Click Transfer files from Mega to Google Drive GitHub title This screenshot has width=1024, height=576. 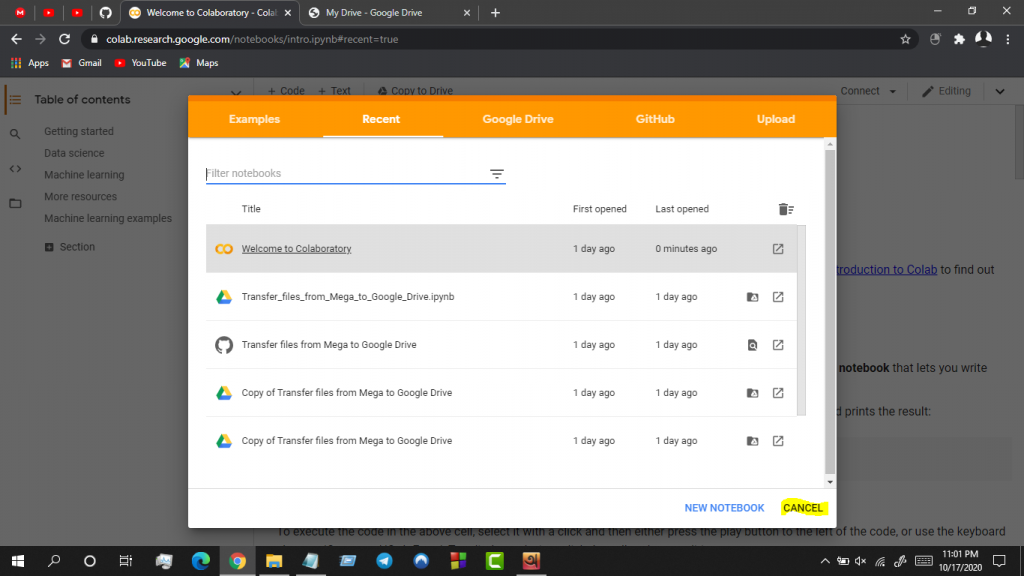pyautogui.click(x=328, y=345)
